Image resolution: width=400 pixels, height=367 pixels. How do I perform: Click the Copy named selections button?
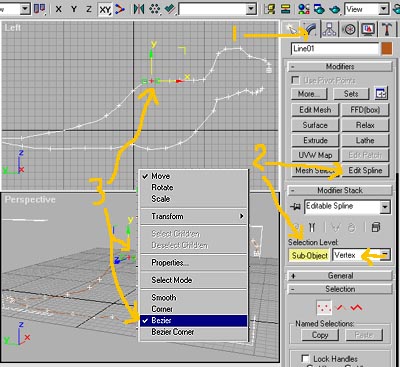tap(320, 335)
